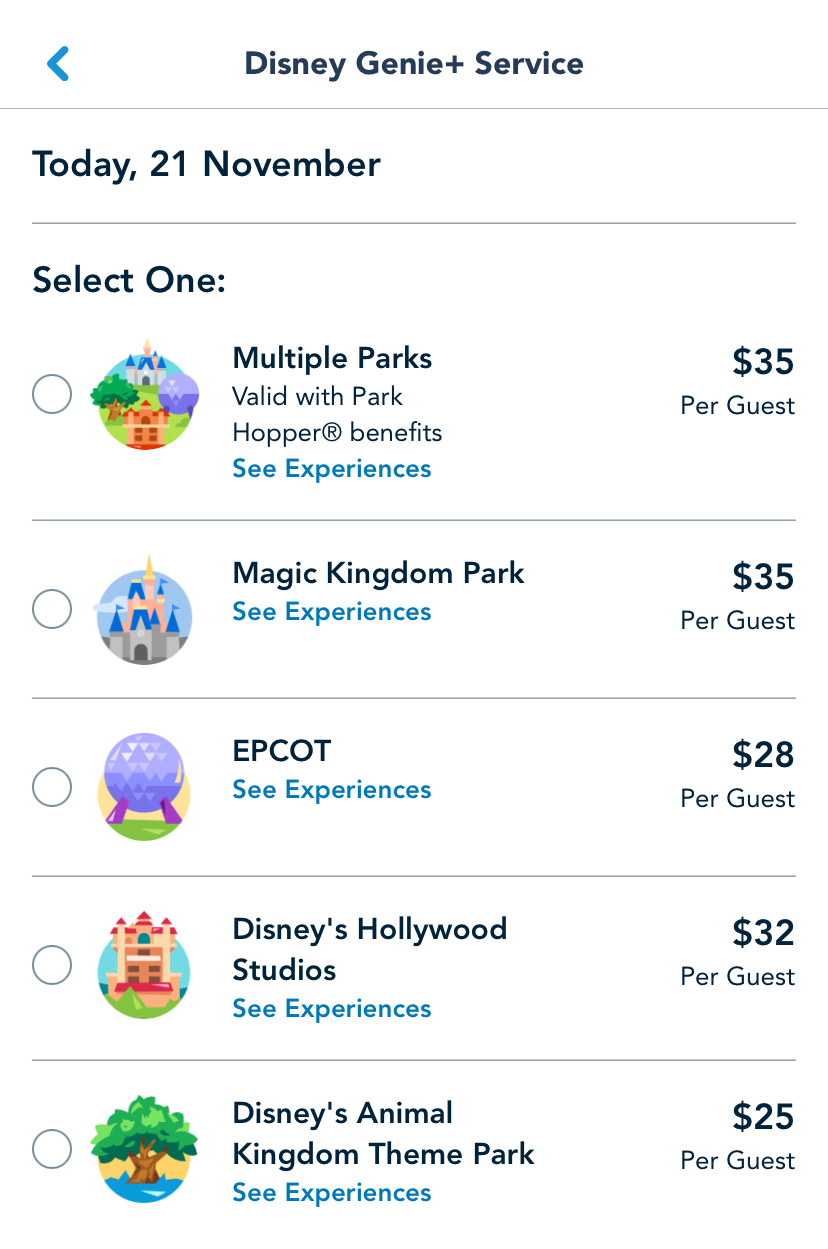Tap the $28 Per Guest EPCOT price
828x1249 pixels.
click(751, 773)
